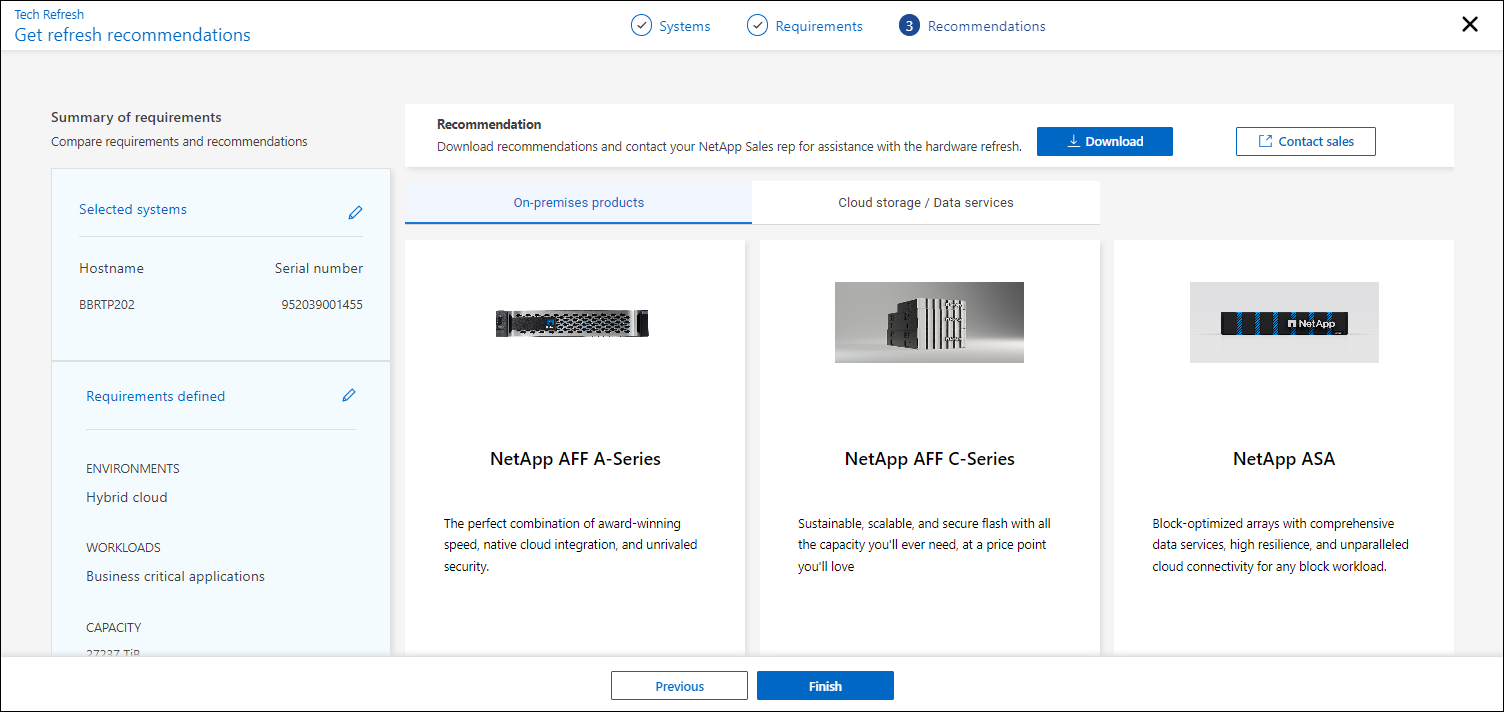Click the external-link icon in Contact sales
Viewport: 1504px width, 712px height.
click(1267, 141)
